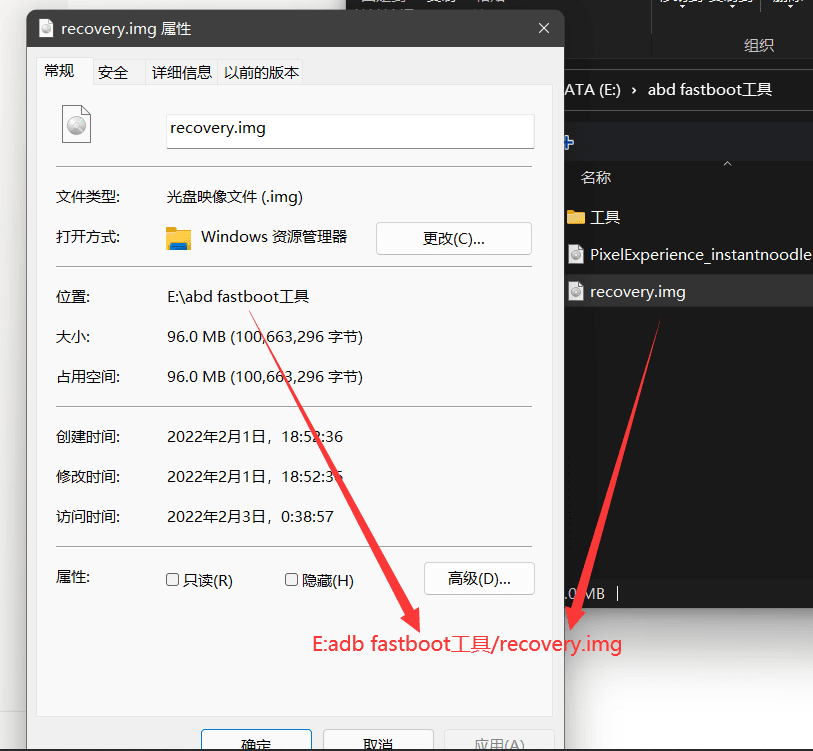Select abd fastboot工具 in the address bar
The image size is (813, 751).
tap(710, 90)
